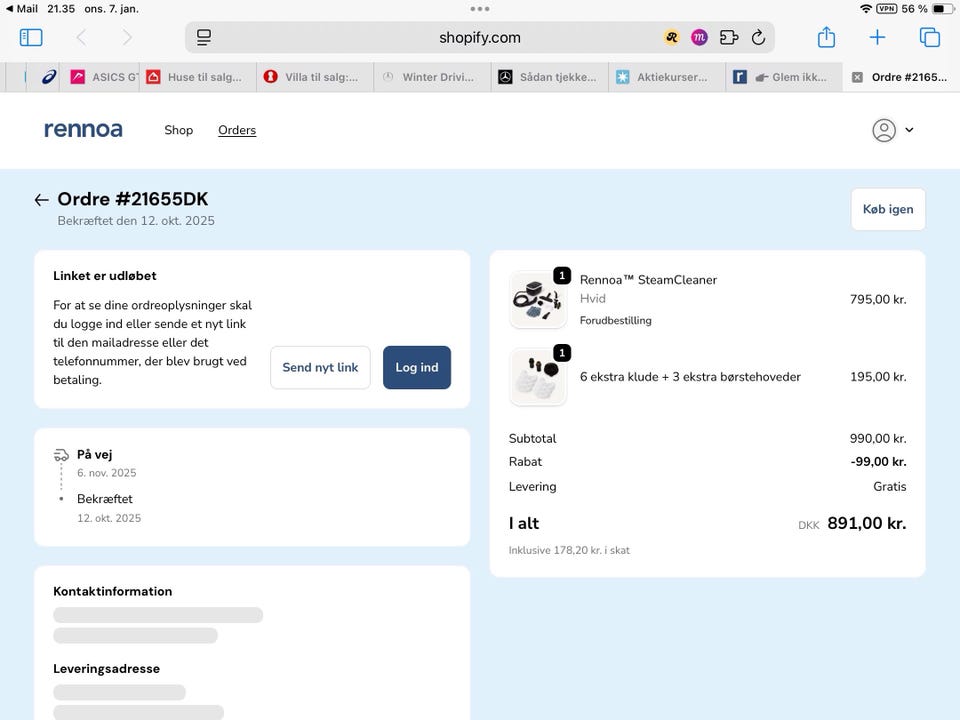
Task: Click the Ordre #21655DK heading
Action: [133, 199]
